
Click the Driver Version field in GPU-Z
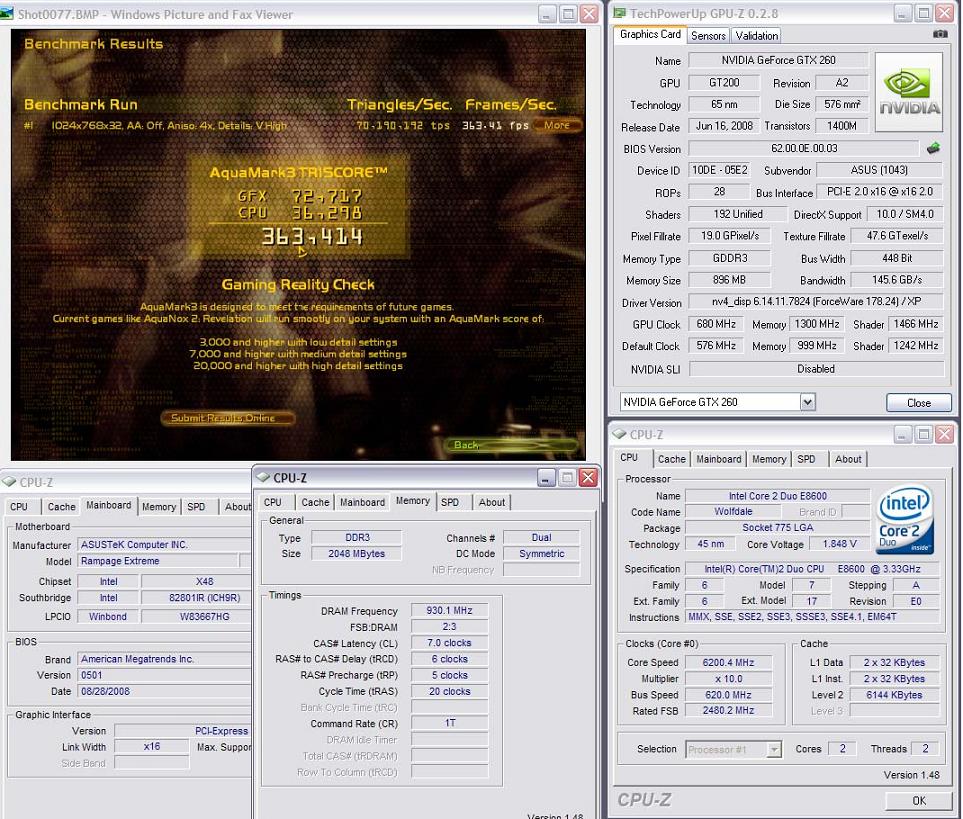pos(816,301)
